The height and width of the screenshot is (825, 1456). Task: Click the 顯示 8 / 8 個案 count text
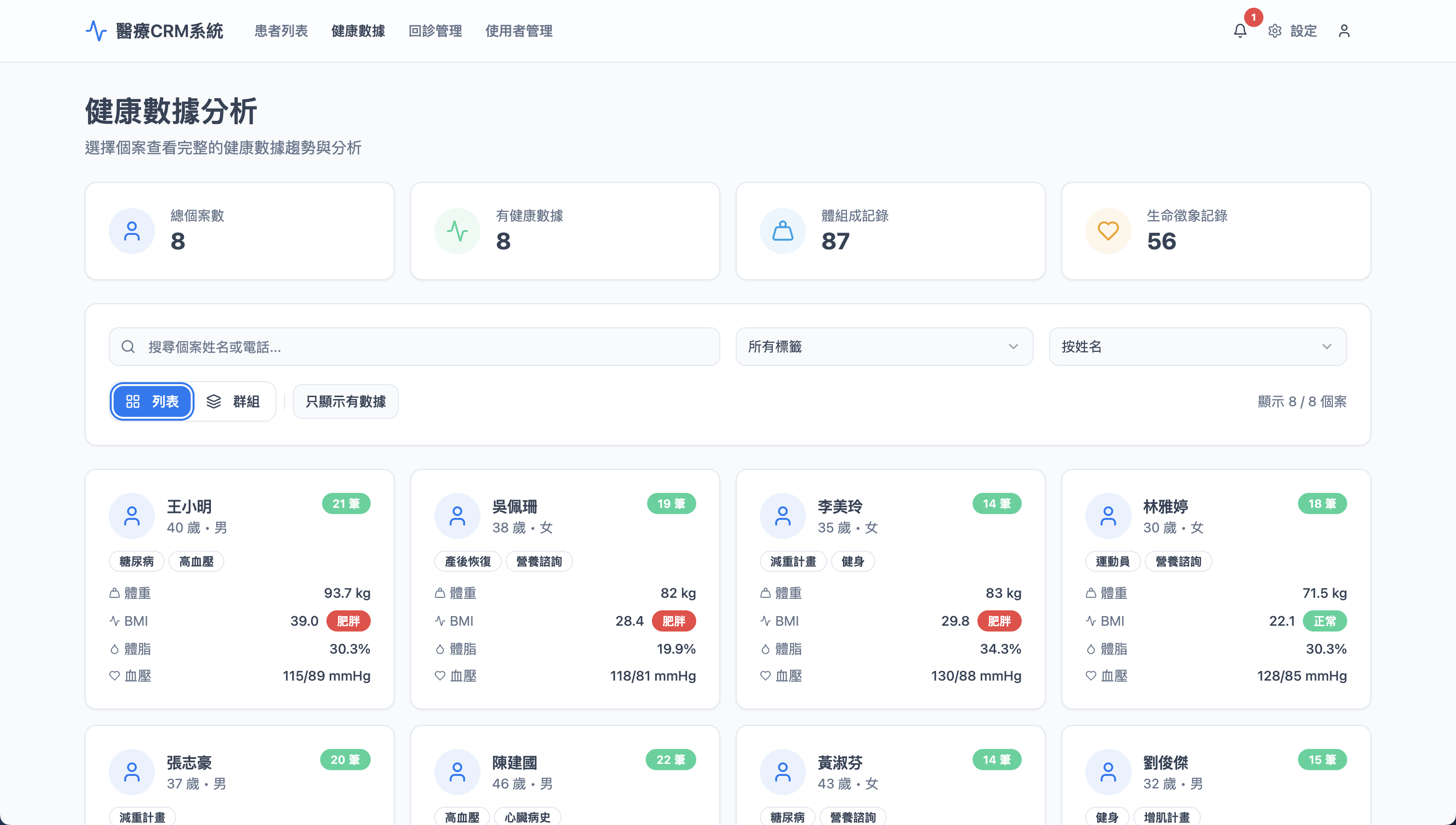[x=1302, y=401]
